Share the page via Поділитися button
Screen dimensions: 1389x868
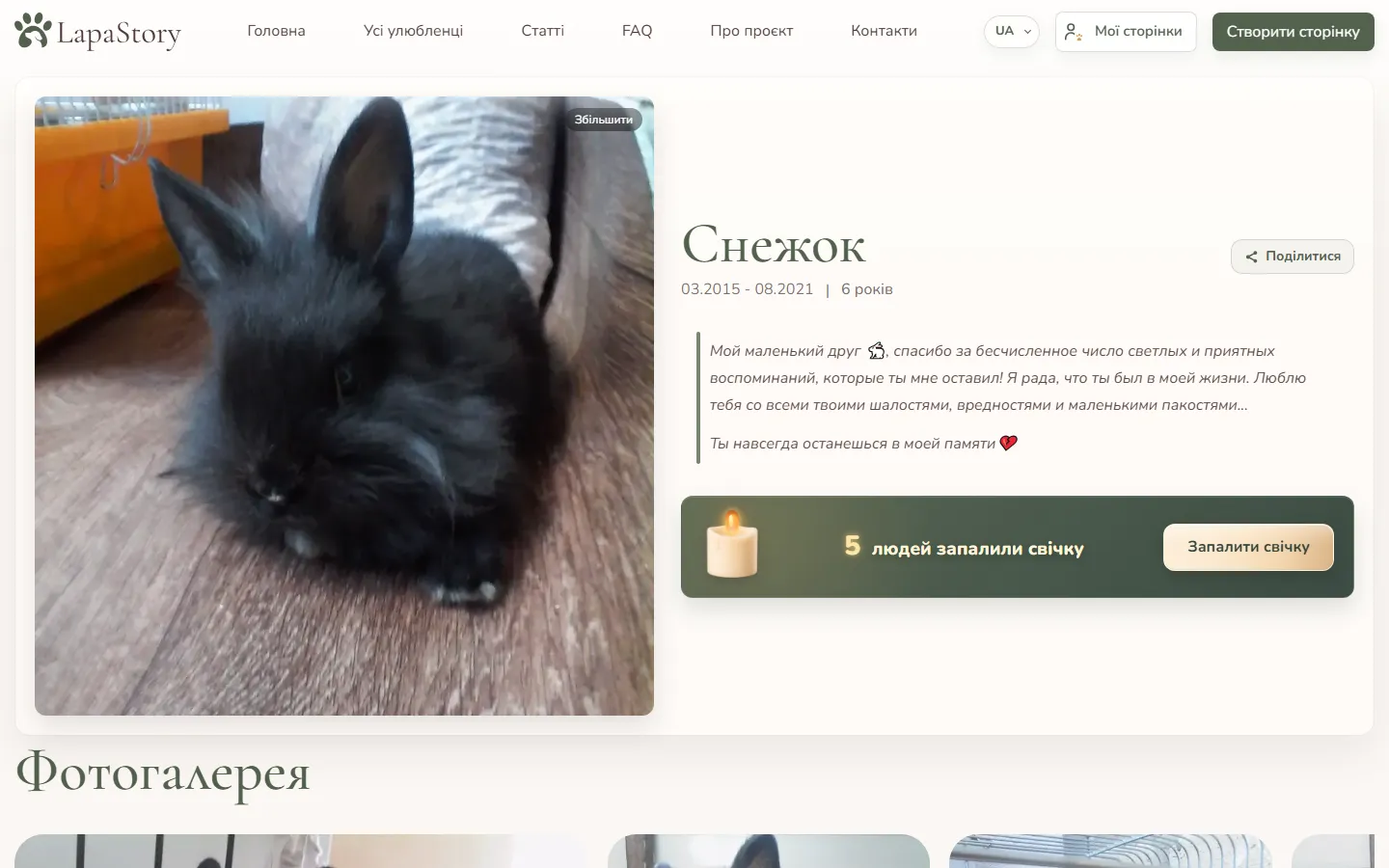pyautogui.click(x=1293, y=257)
